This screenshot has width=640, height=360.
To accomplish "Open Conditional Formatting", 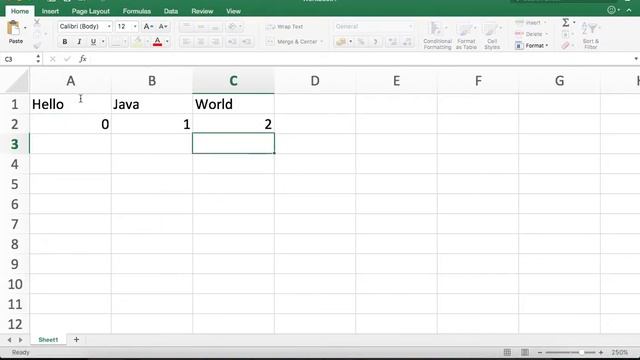I will coord(437,36).
